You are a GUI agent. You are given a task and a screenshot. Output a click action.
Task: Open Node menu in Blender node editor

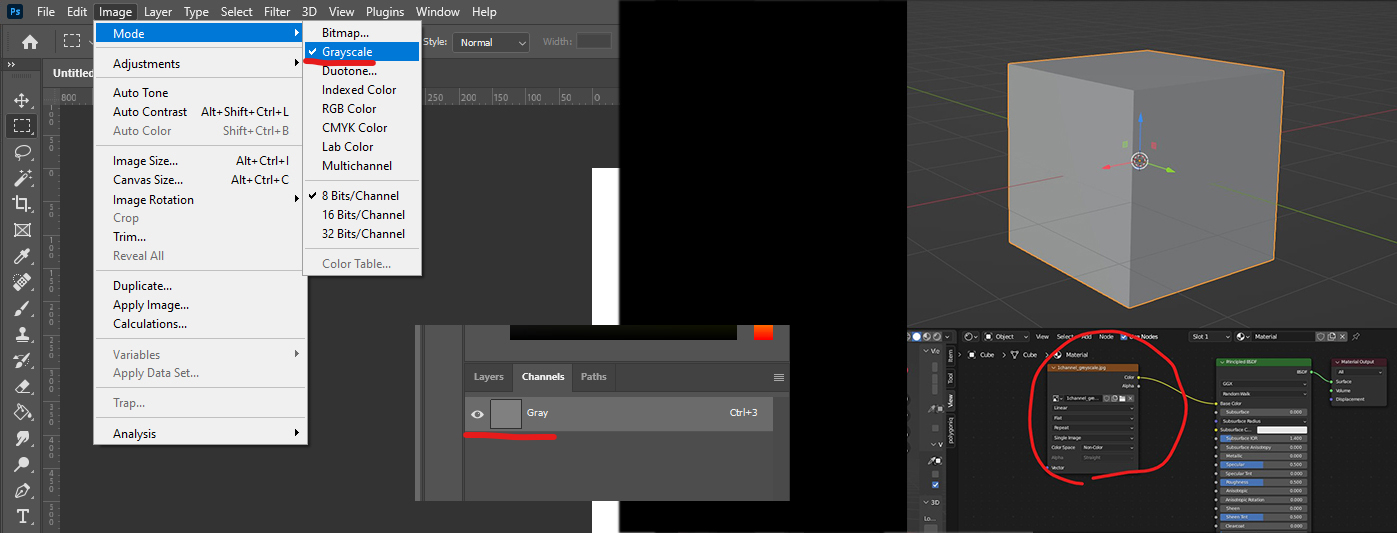[1106, 337]
